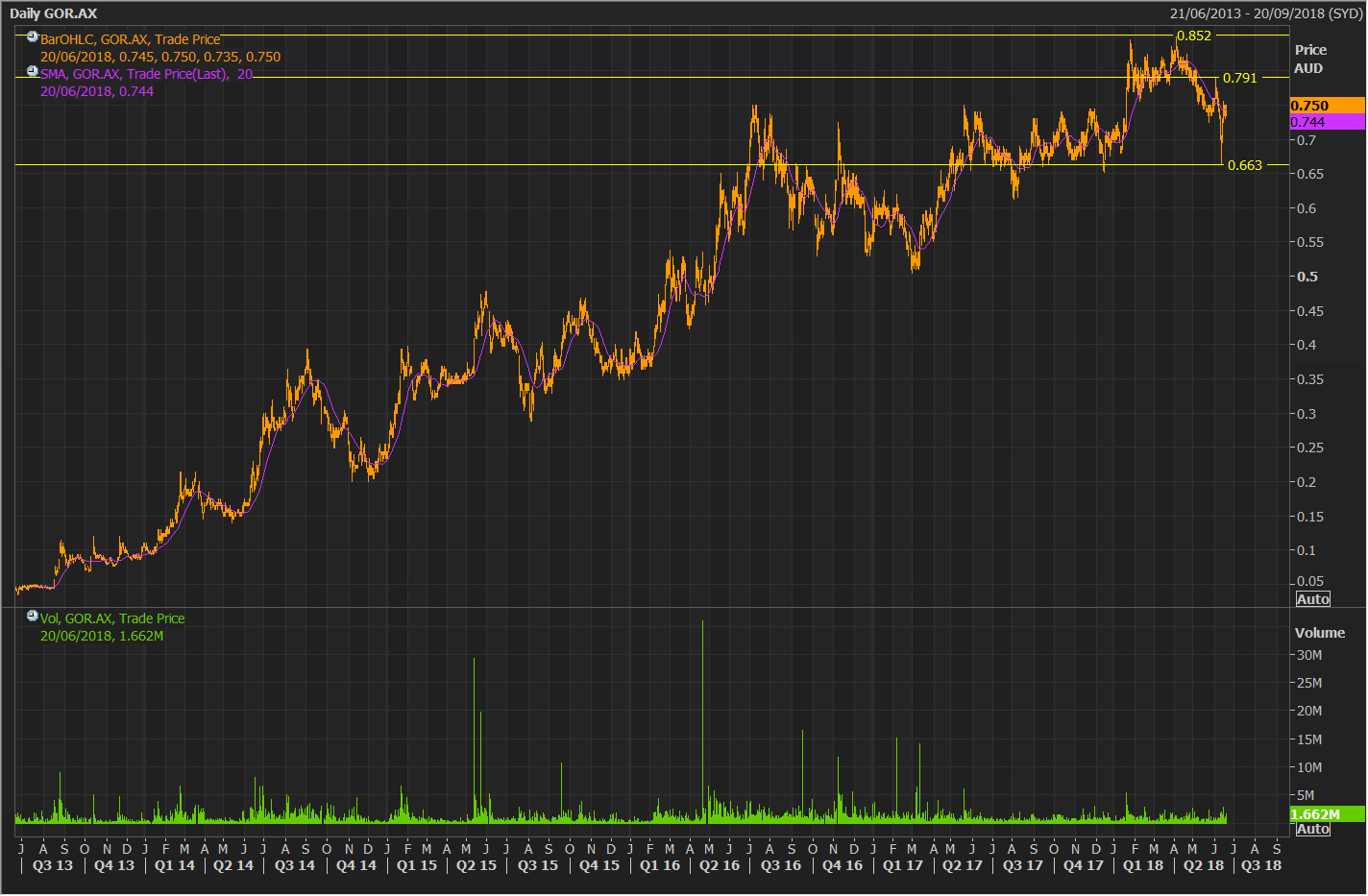Click the SMA legend round icon
This screenshot has width=1368, height=896.
pyautogui.click(x=33, y=71)
